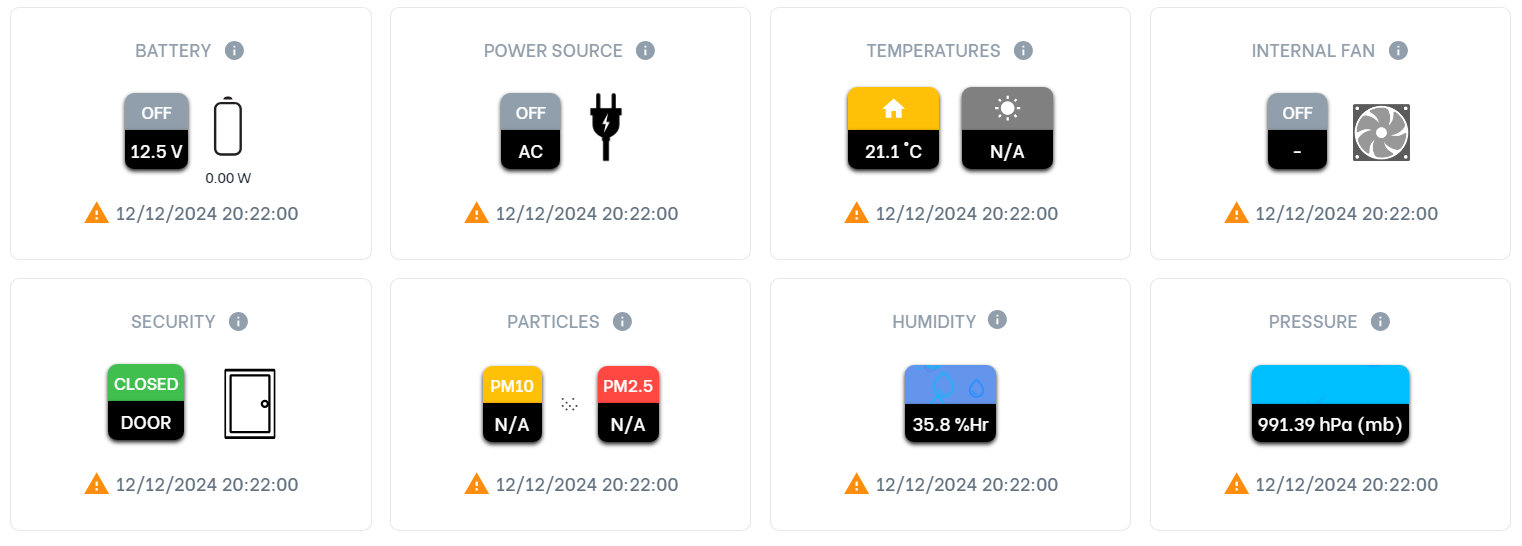Click the pressure 991.39 hPa tile

[1330, 404]
